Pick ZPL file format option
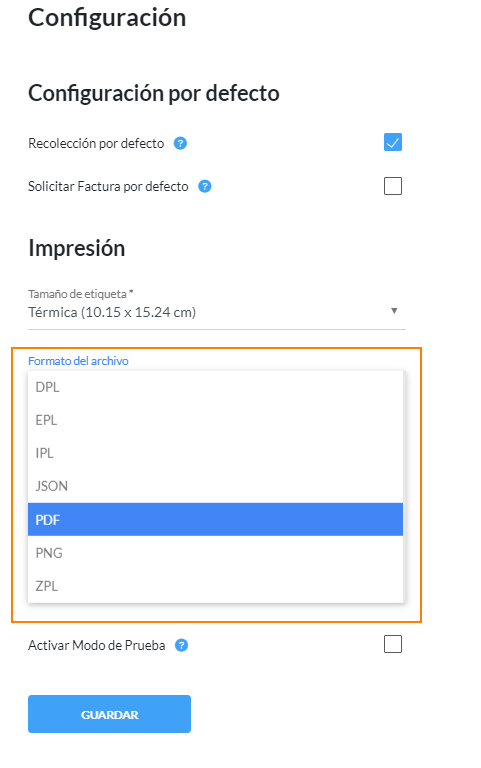 [216, 586]
